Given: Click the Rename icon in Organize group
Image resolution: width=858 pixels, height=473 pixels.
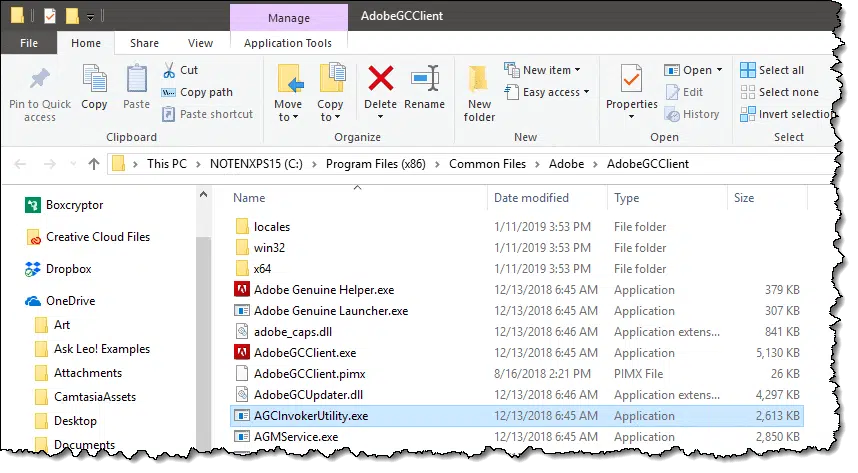Looking at the screenshot, I should click(x=425, y=80).
